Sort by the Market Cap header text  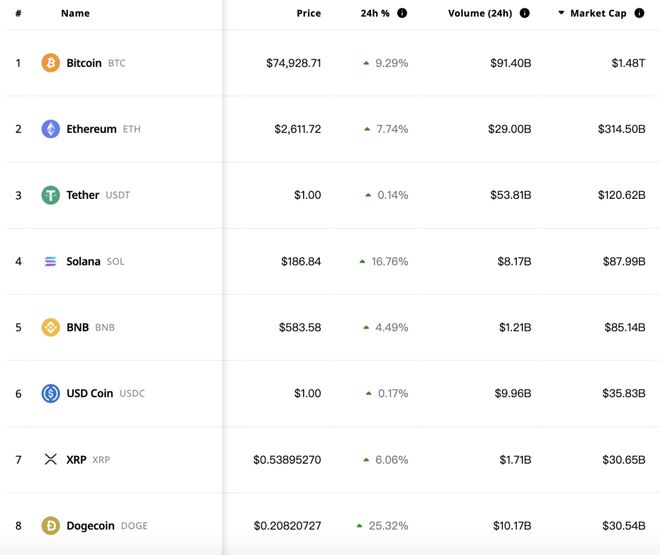point(598,13)
